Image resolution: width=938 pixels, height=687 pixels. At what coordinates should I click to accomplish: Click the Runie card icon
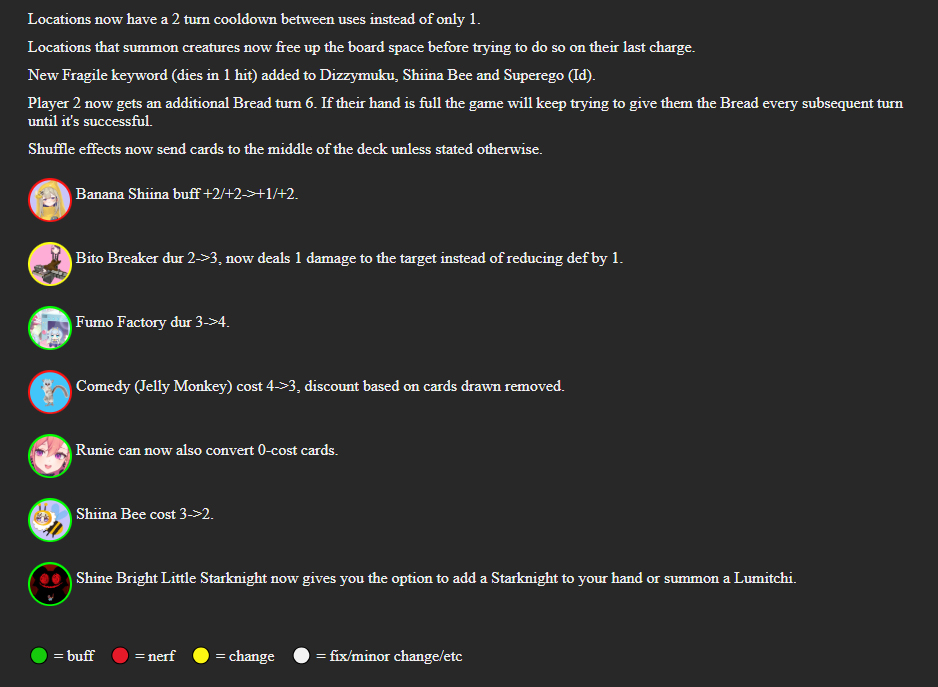50,456
